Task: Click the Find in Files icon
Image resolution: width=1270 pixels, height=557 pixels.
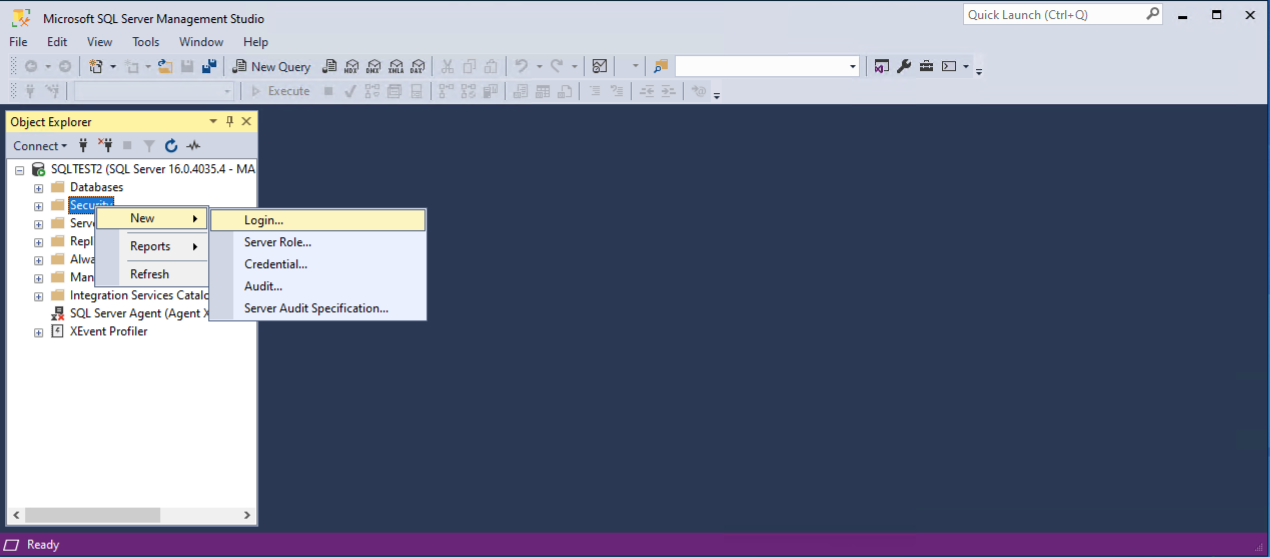Action: click(660, 66)
